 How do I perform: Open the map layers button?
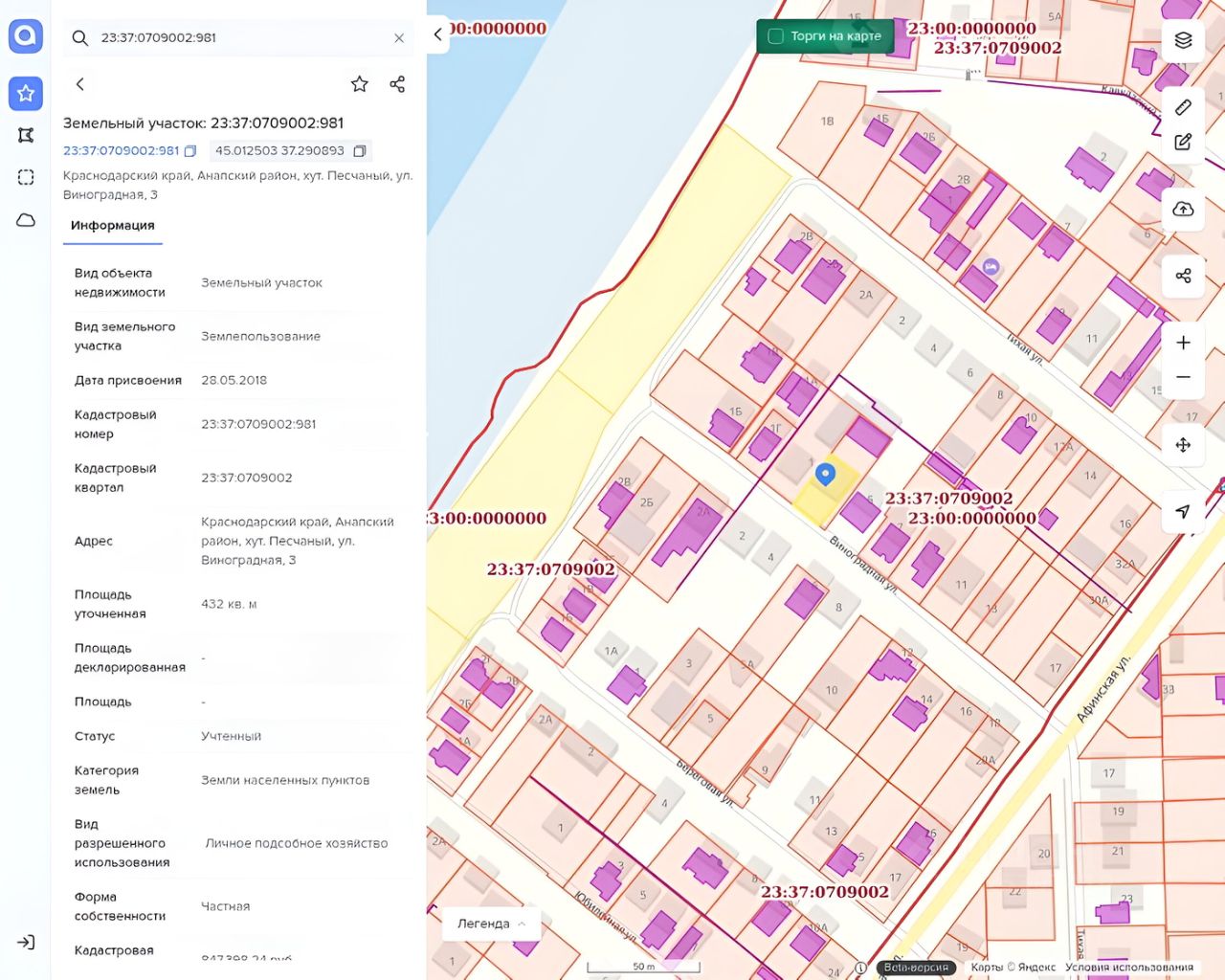tap(1183, 39)
